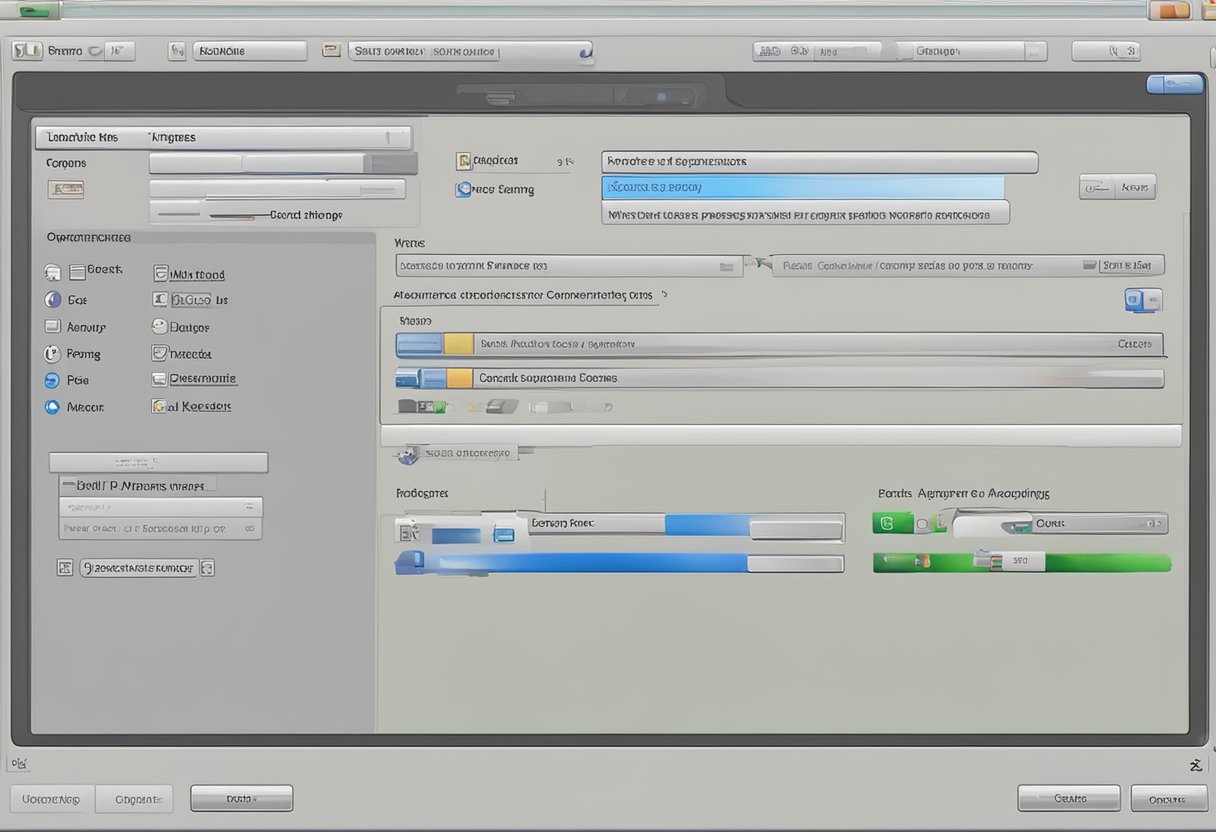1216x832 pixels.
Task: Click the yellow icon beside al Keedois
Action: (x=158, y=406)
